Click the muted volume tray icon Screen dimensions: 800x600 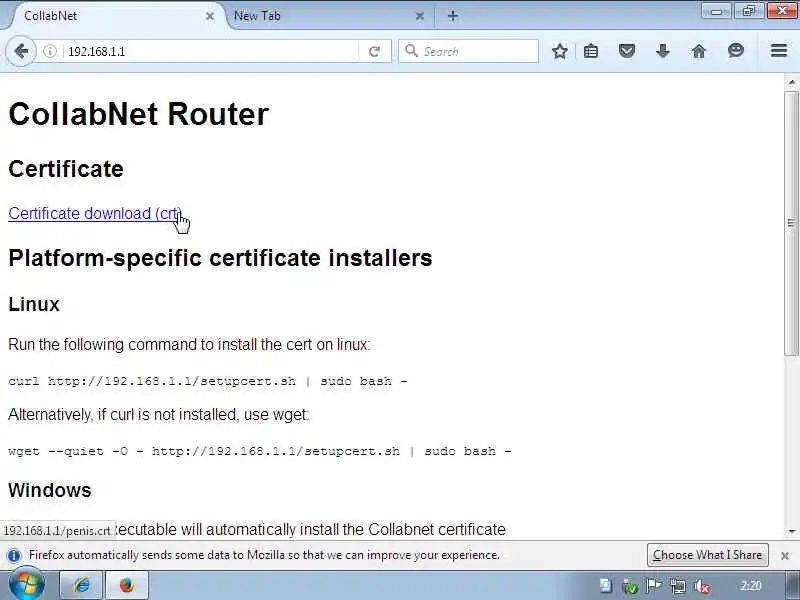703,586
